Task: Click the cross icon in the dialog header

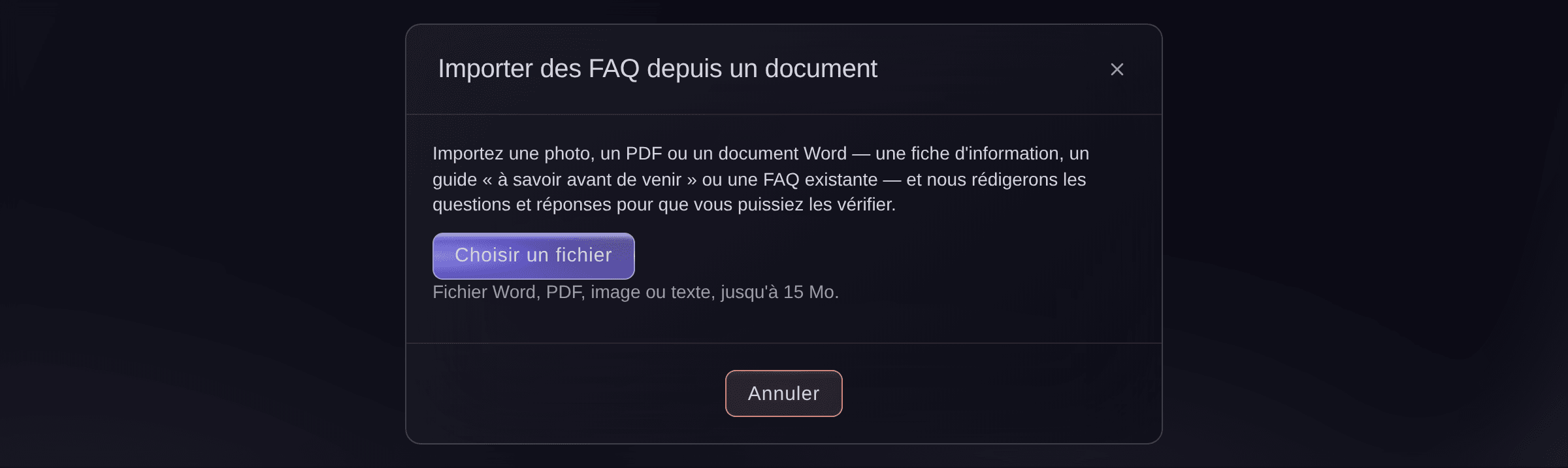Action: (1117, 69)
